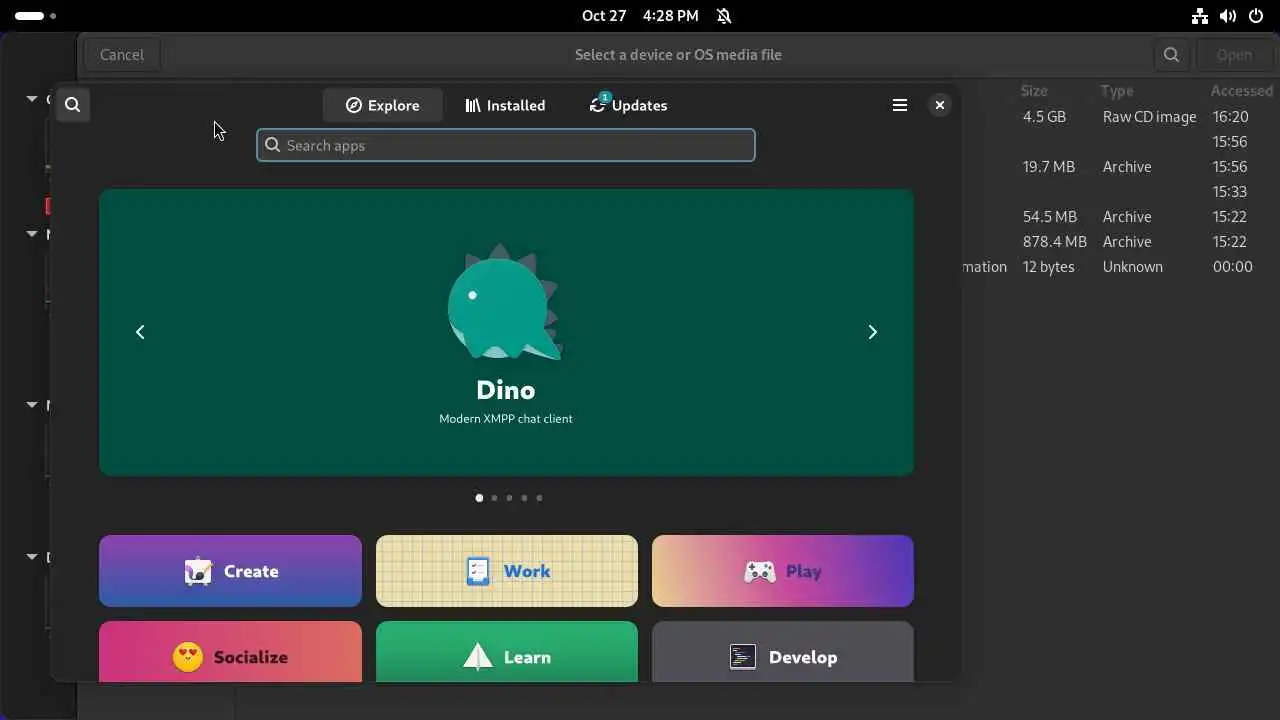Viewport: 1280px width, 720px height.
Task: Click Cancel in the file chooser dialog
Action: tap(122, 55)
